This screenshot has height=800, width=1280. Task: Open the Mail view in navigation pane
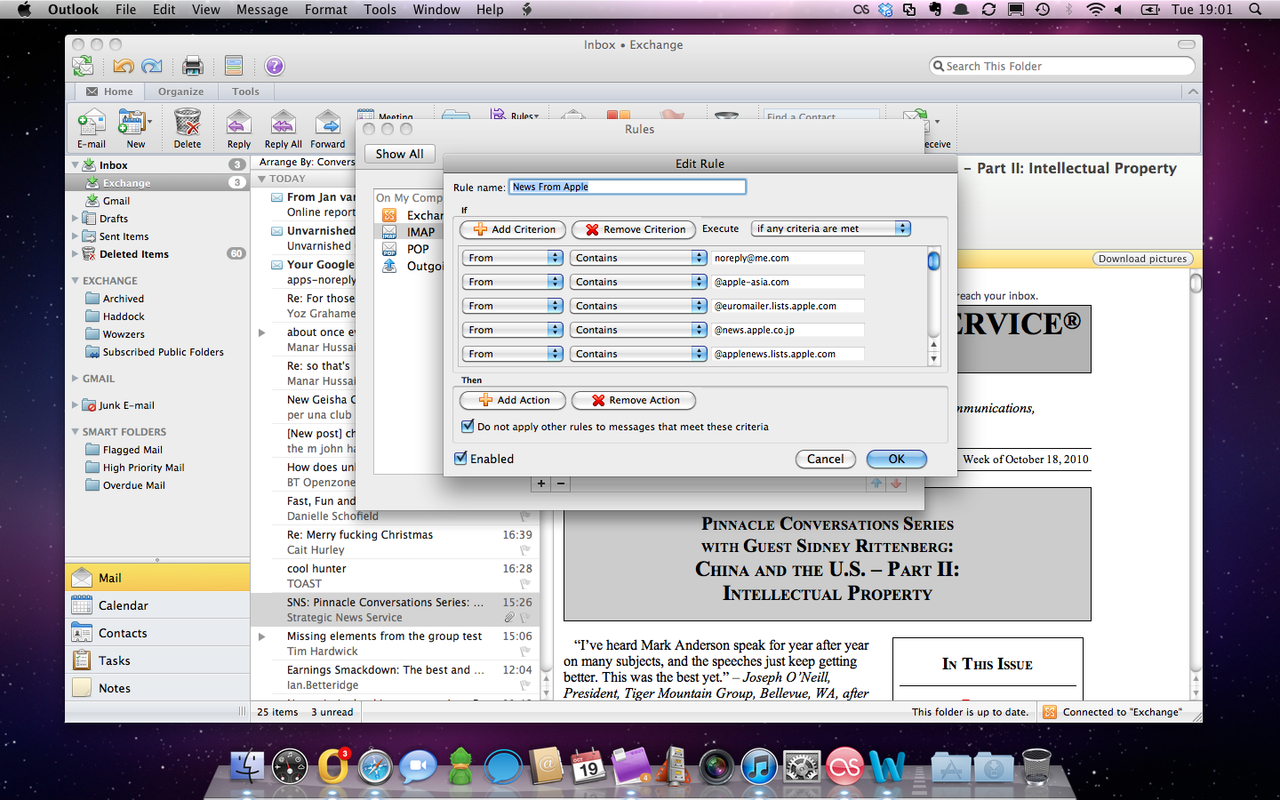(157, 577)
